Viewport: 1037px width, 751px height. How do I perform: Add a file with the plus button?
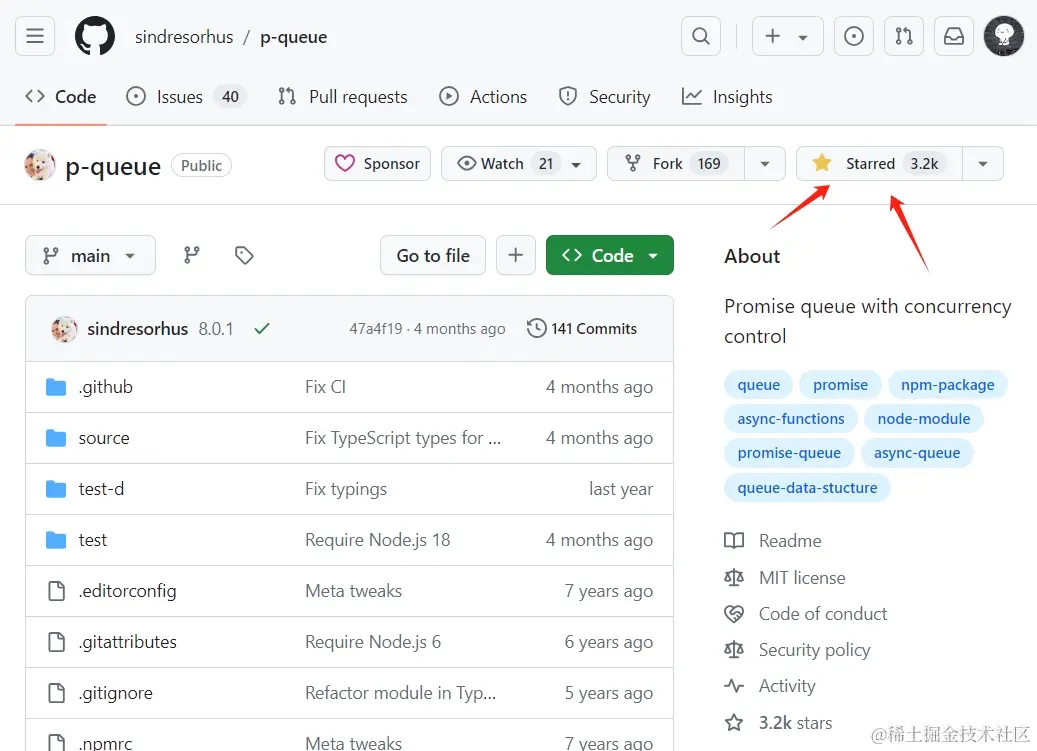[x=516, y=255]
